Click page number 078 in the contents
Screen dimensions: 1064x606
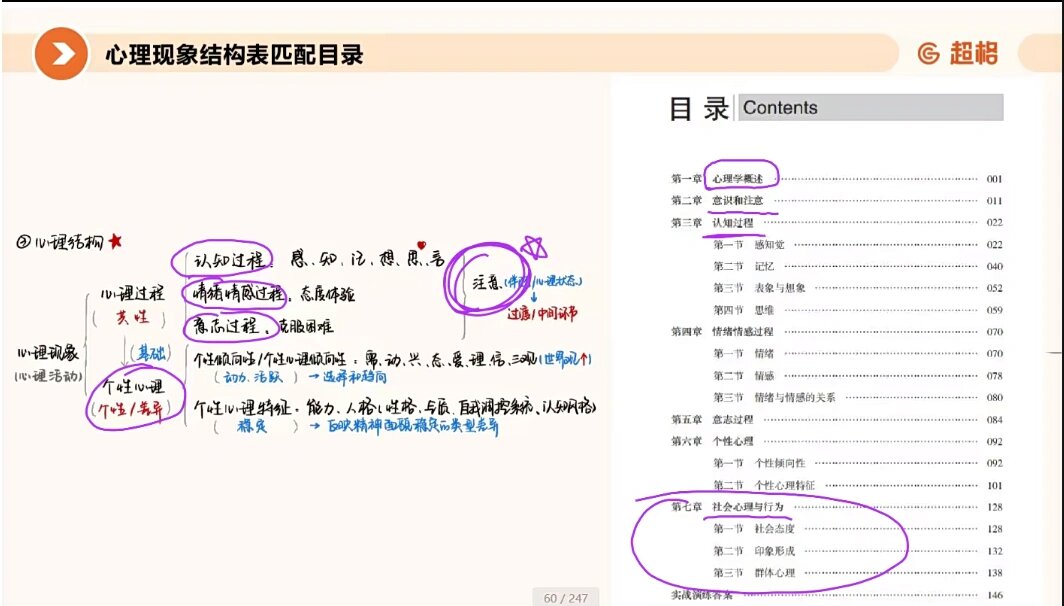tap(994, 376)
